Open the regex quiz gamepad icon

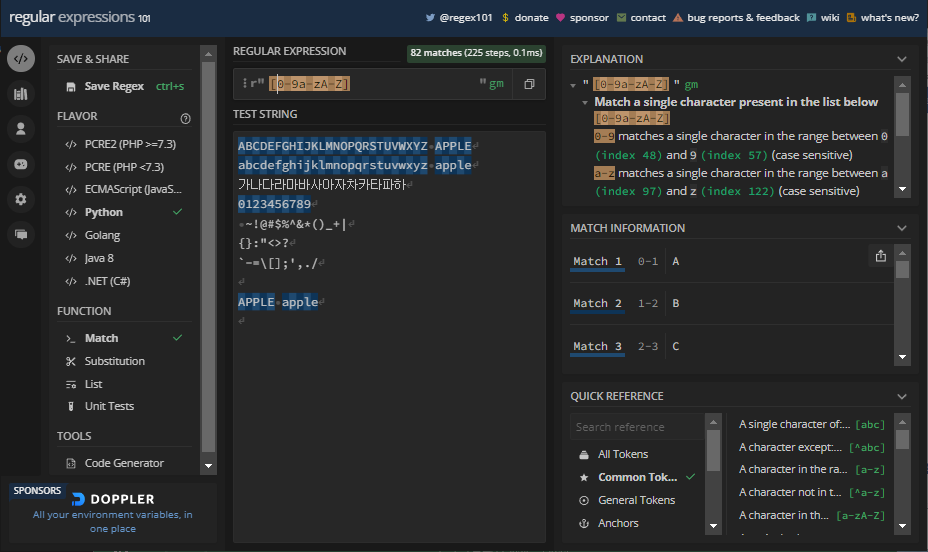click(x=21, y=164)
